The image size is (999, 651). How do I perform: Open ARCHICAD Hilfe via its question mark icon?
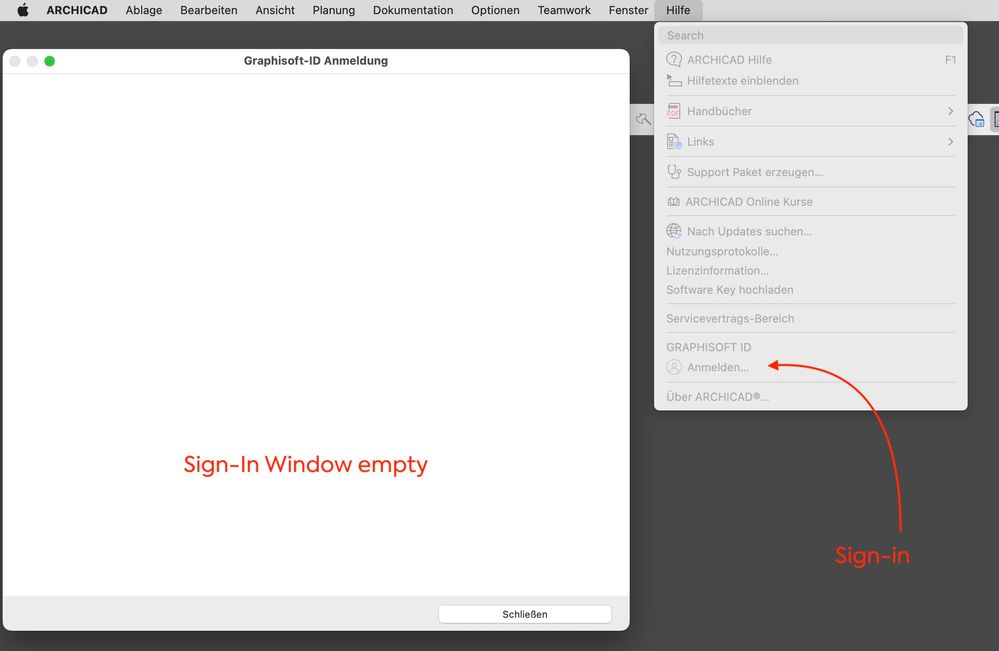point(672,59)
